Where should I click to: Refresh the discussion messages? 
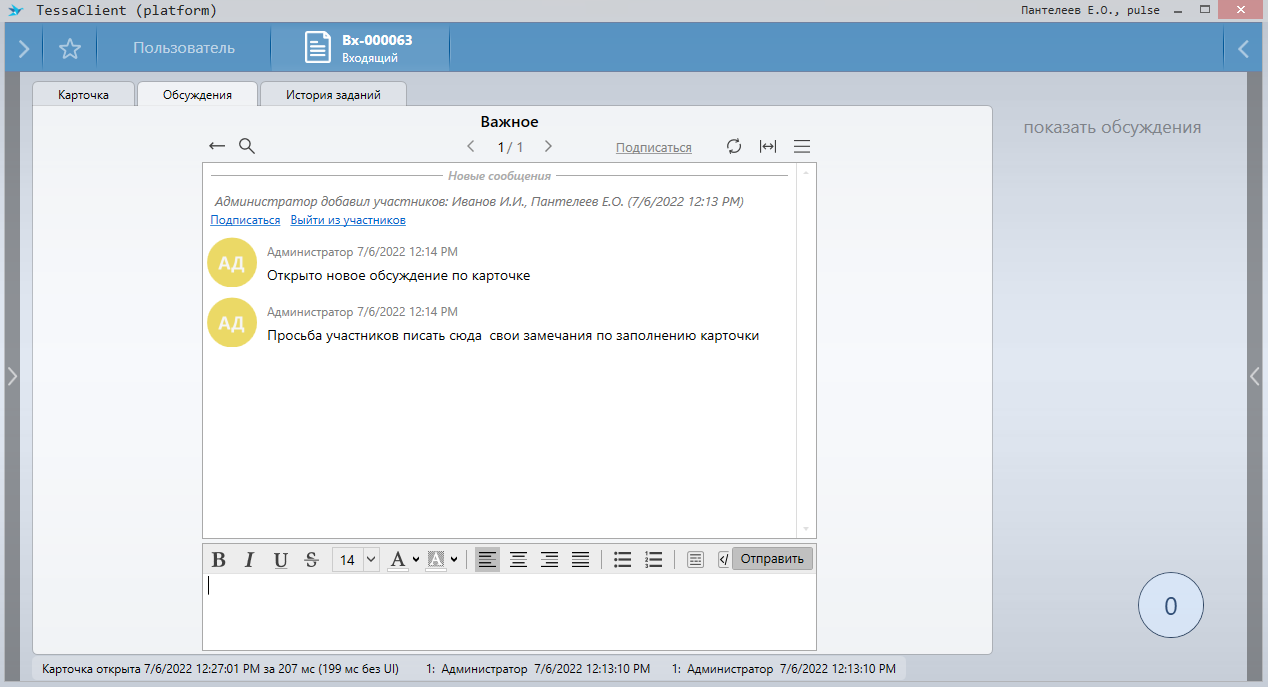click(x=734, y=147)
